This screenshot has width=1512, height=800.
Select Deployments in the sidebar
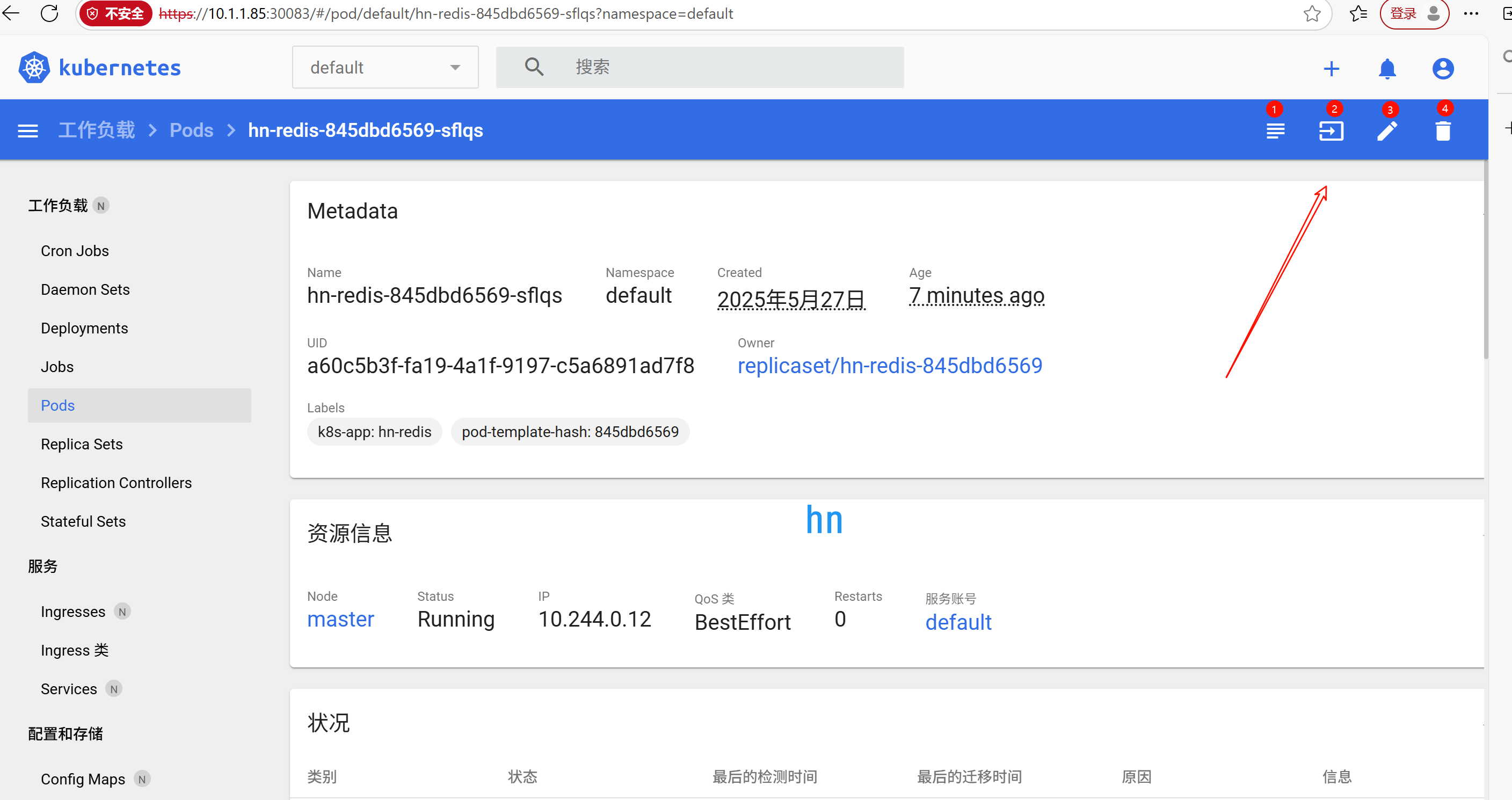click(x=84, y=328)
